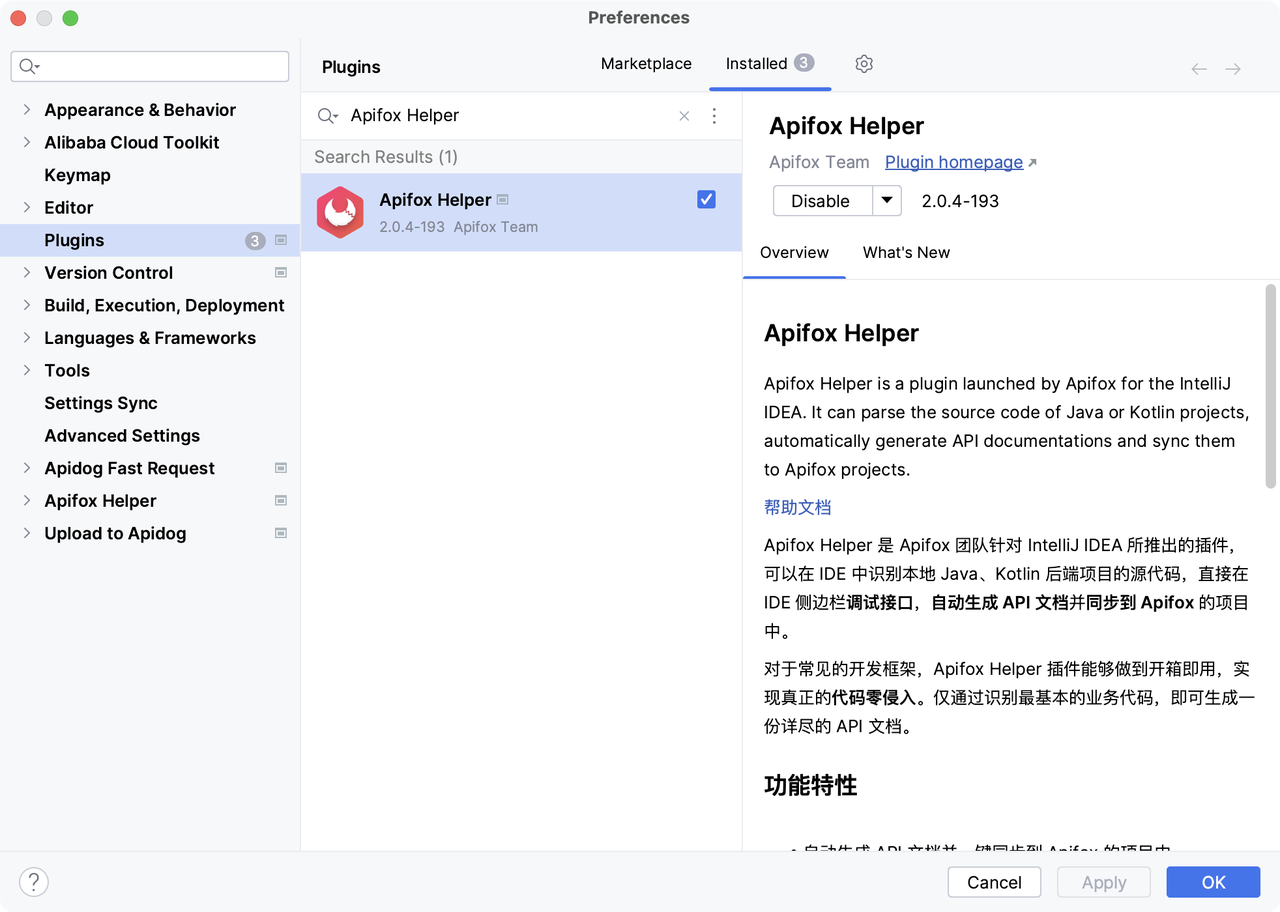Expand the Editor settings node
This screenshot has width=1280, height=912.
[x=26, y=207]
